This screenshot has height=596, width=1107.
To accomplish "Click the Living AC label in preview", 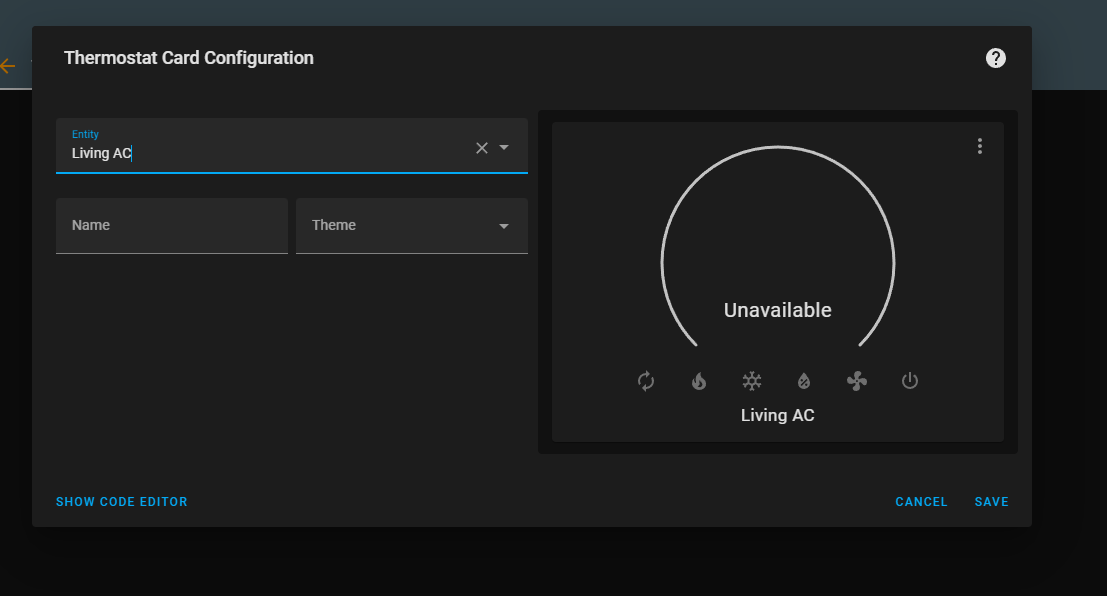I will coord(777,415).
